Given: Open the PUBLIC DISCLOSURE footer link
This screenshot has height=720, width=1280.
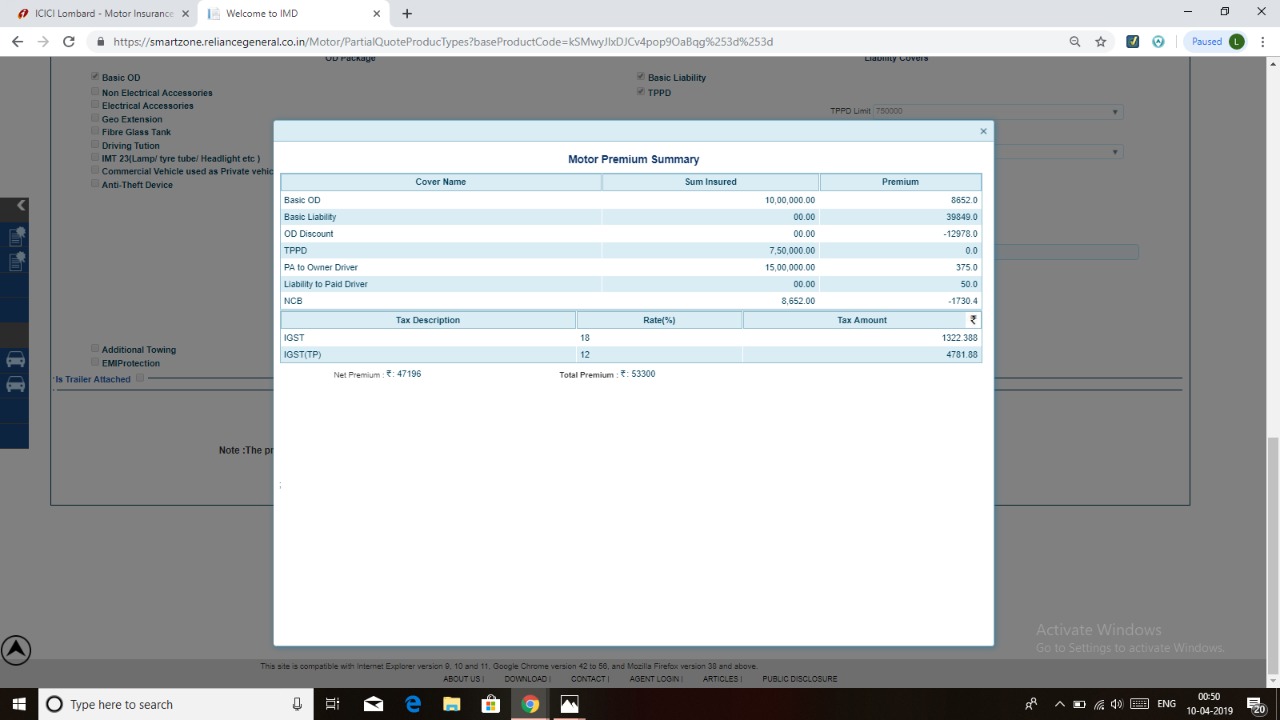Looking at the screenshot, I should coord(800,679).
